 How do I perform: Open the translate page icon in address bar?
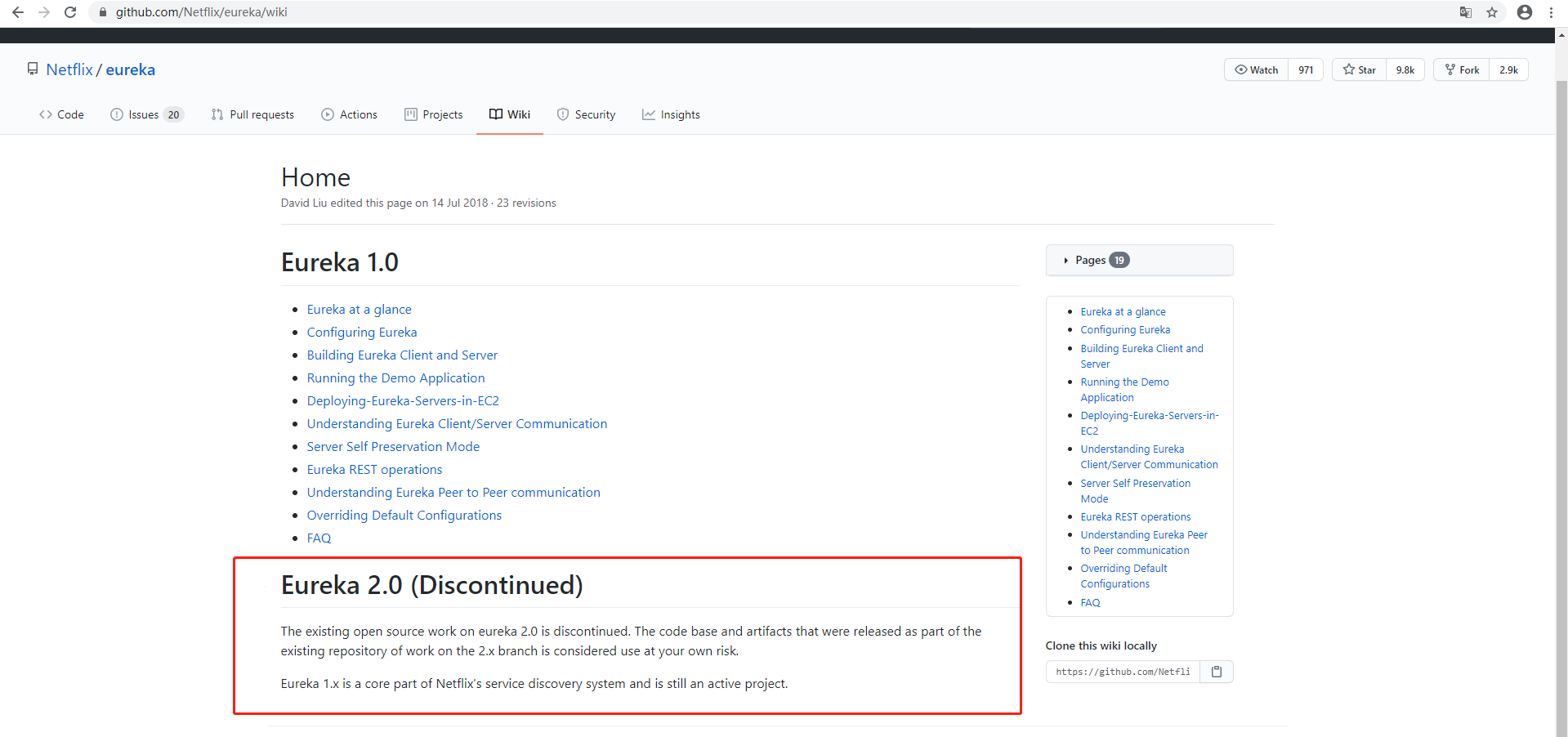1466,12
